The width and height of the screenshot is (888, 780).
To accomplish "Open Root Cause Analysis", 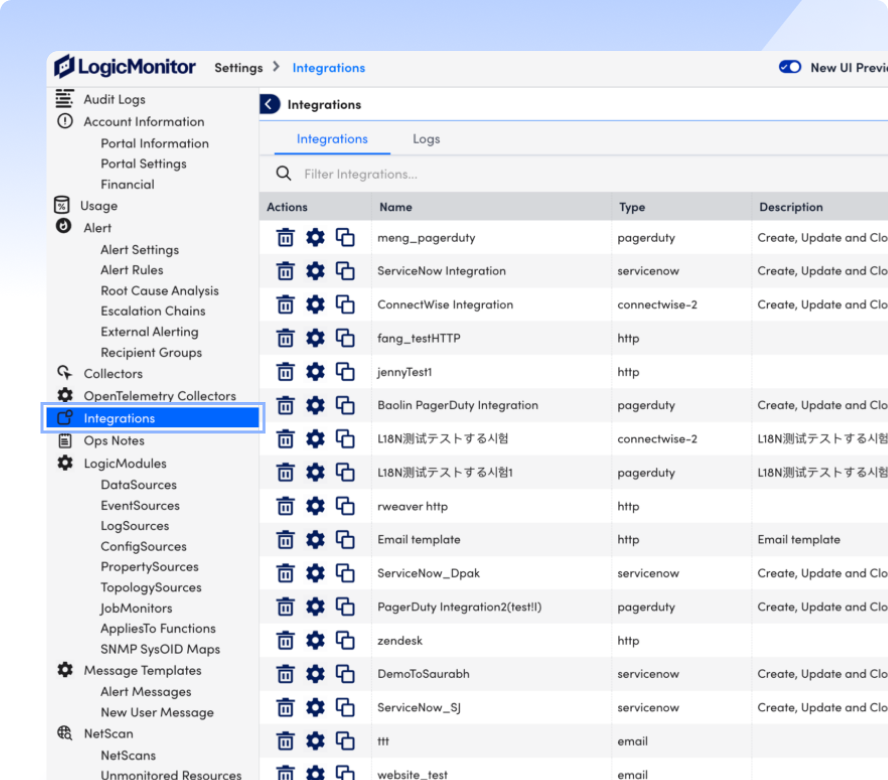I will (160, 291).
